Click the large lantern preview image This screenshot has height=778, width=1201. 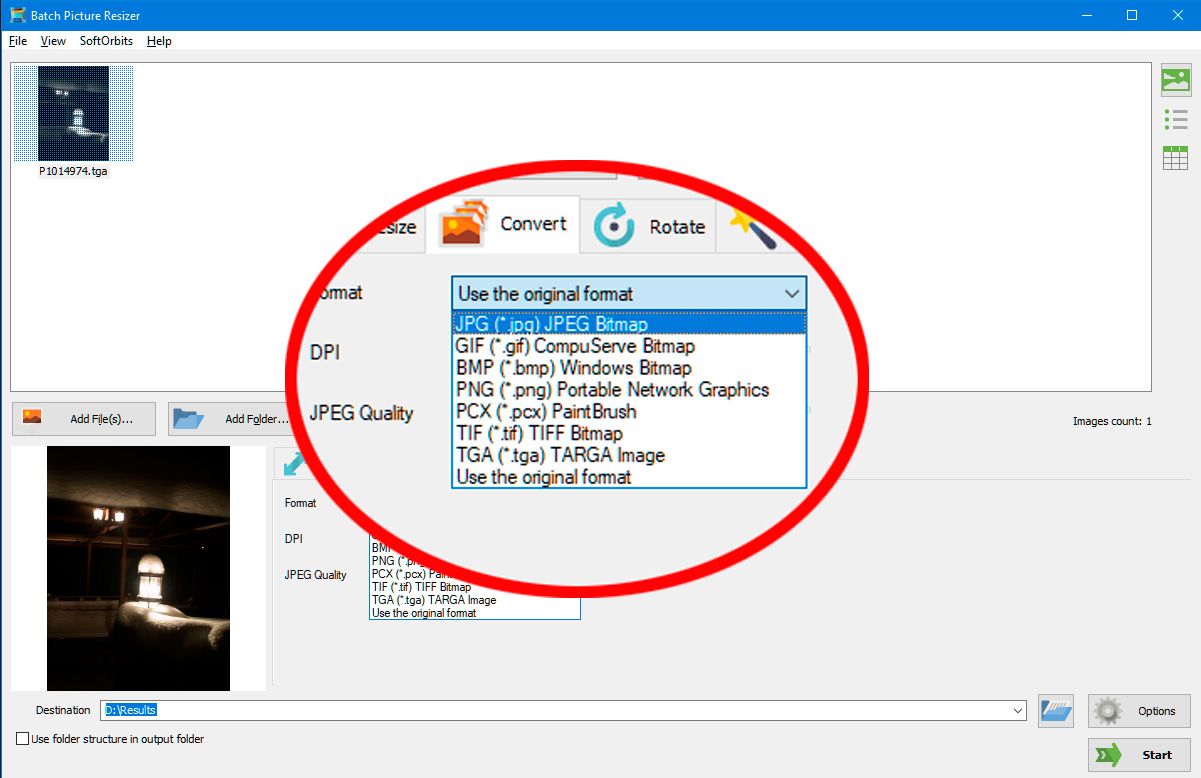138,568
